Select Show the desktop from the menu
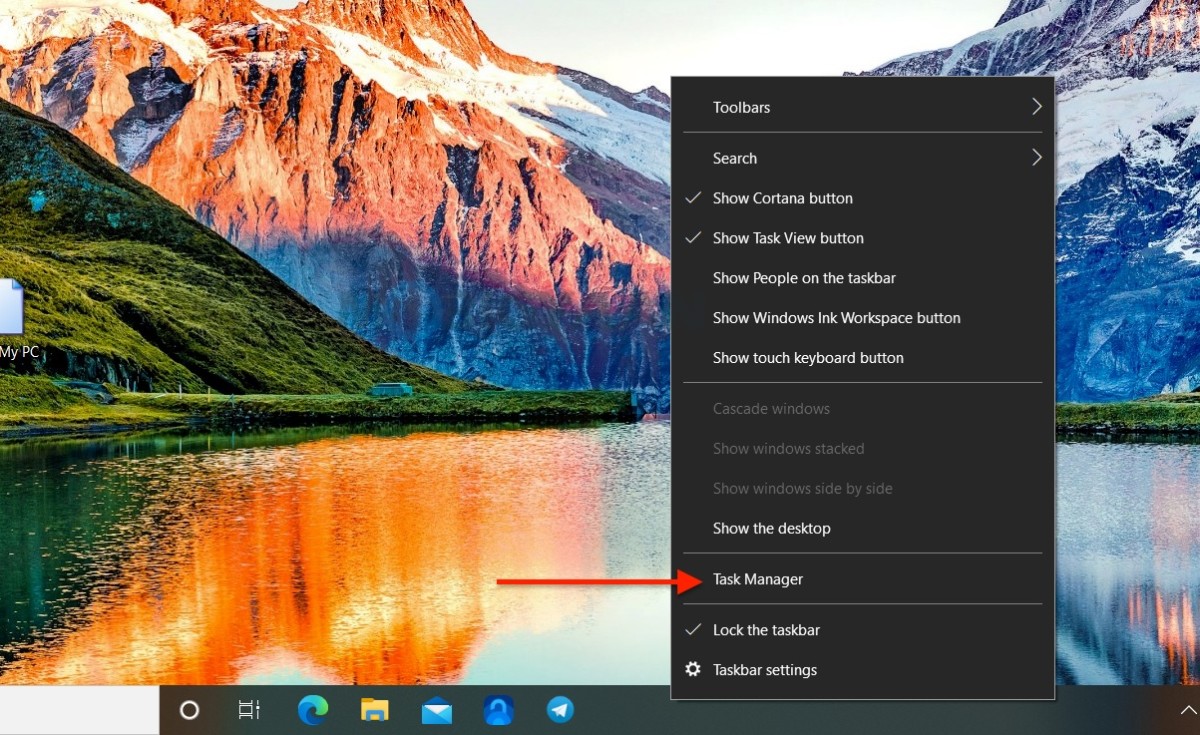The image size is (1200, 735). (x=771, y=528)
